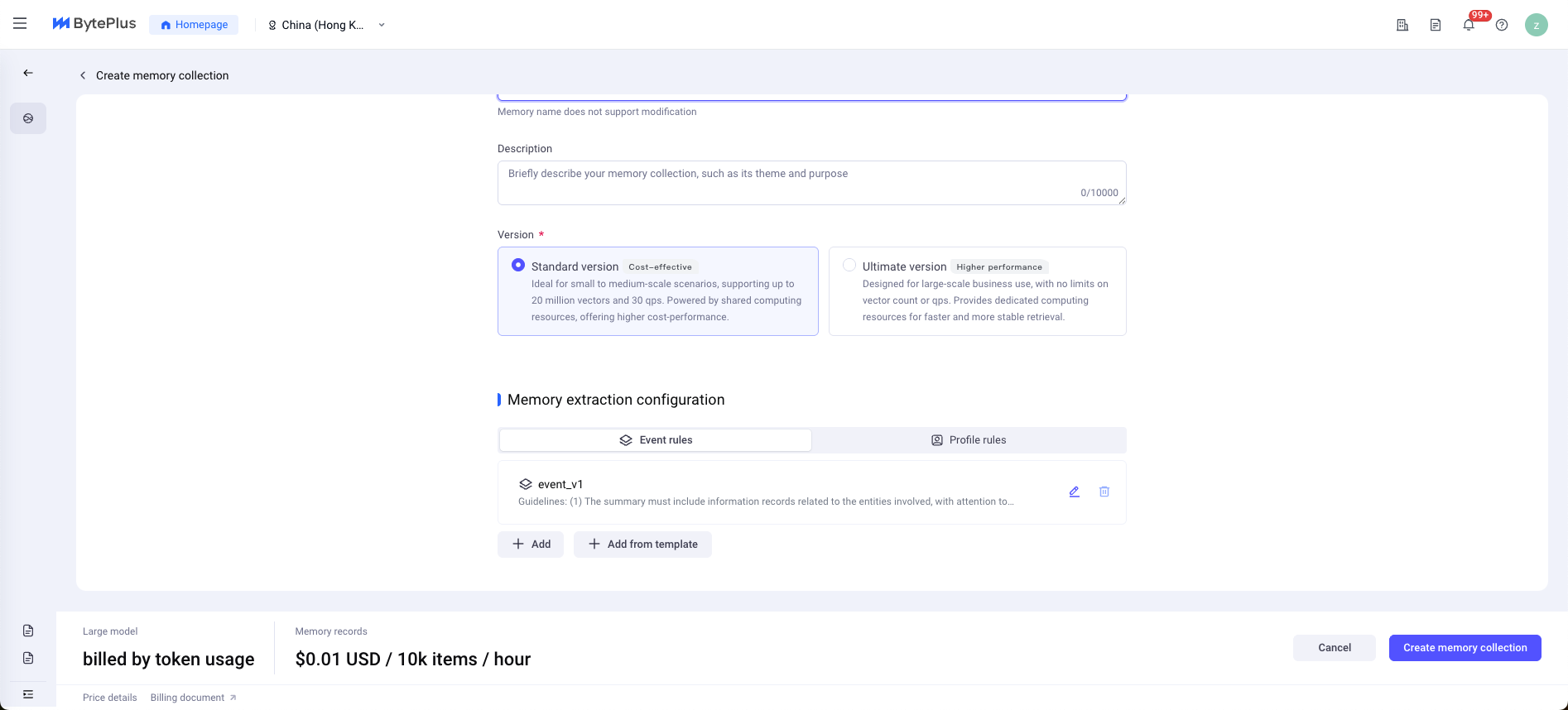Go back via Create memory collection chevron

83,75
